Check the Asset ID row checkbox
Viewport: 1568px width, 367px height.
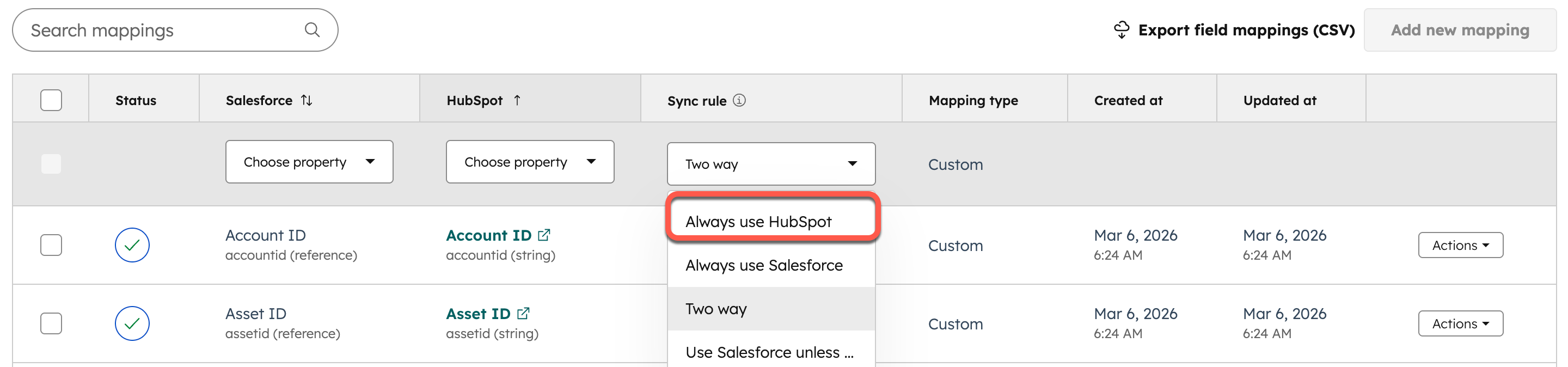click(x=51, y=323)
